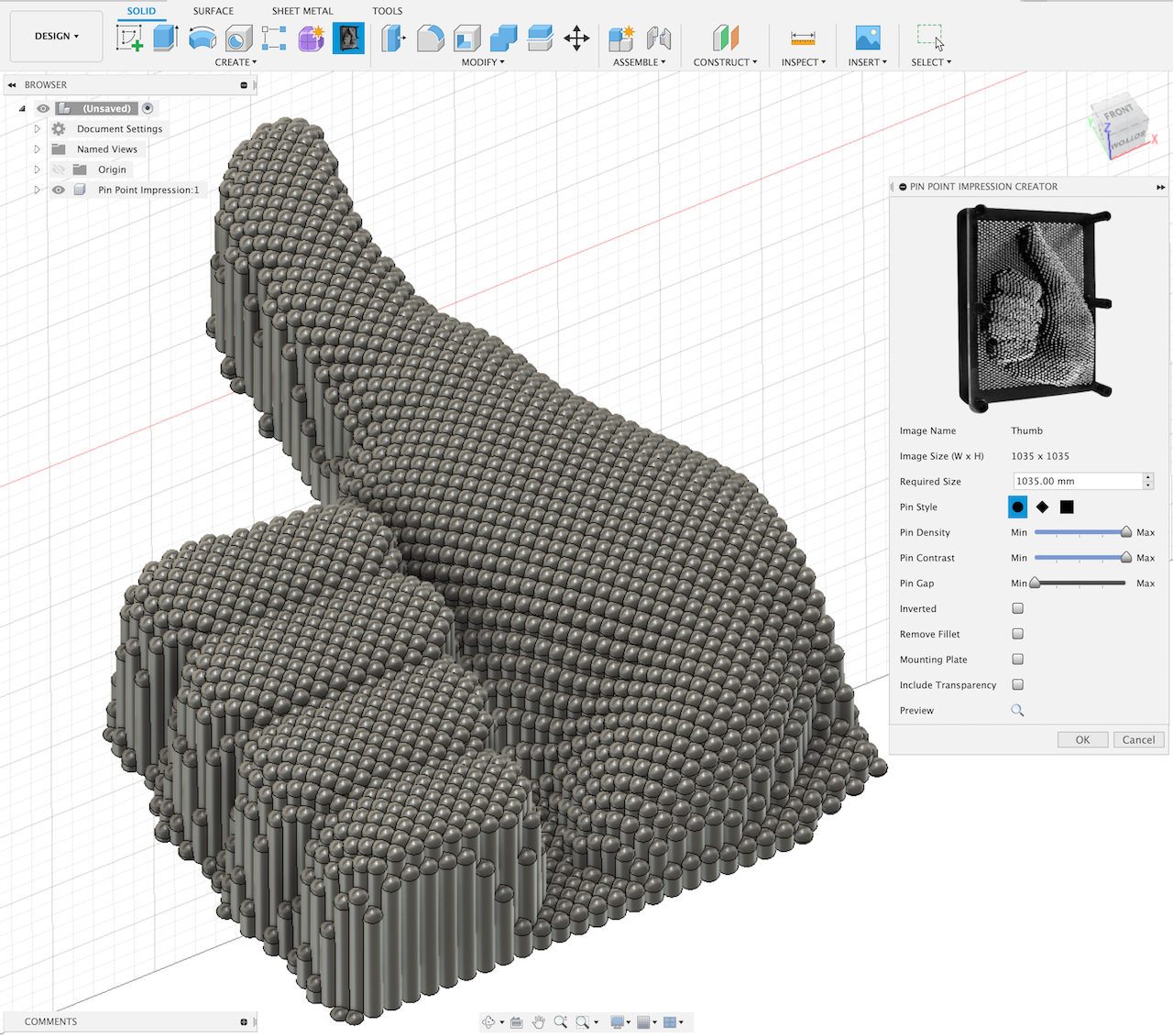This screenshot has height=1036, width=1173.
Task: Tick the Mounting Plate checkbox
Action: coord(1017,660)
